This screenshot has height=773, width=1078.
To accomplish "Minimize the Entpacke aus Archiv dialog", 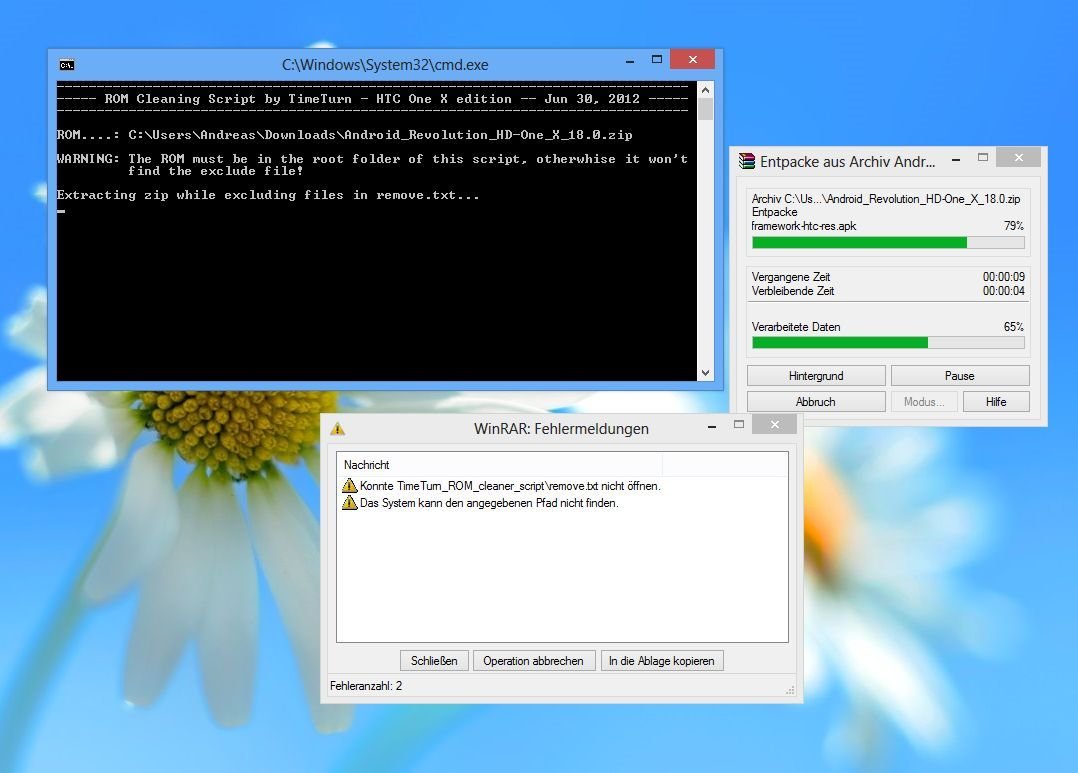I will pyautogui.click(x=956, y=159).
